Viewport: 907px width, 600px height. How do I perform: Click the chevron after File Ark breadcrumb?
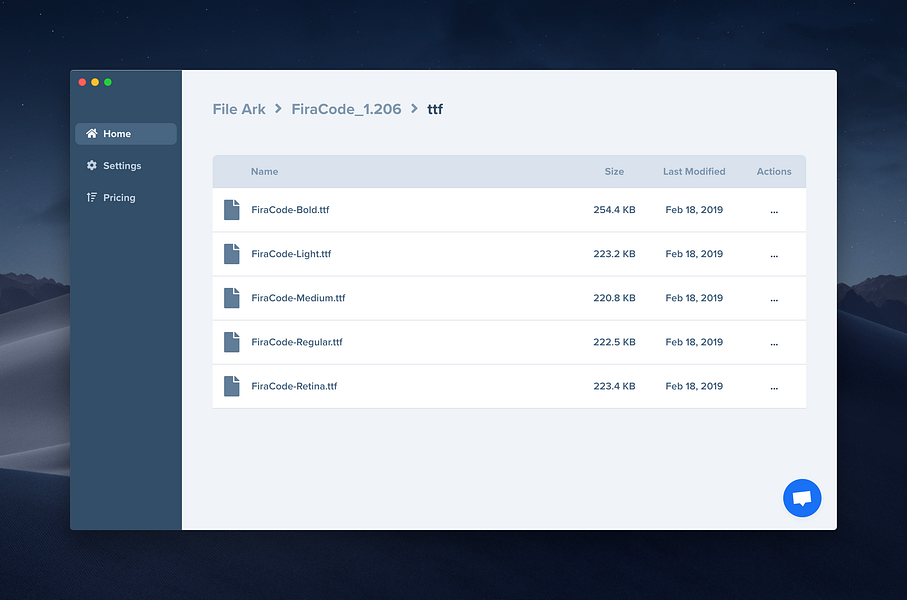277,109
